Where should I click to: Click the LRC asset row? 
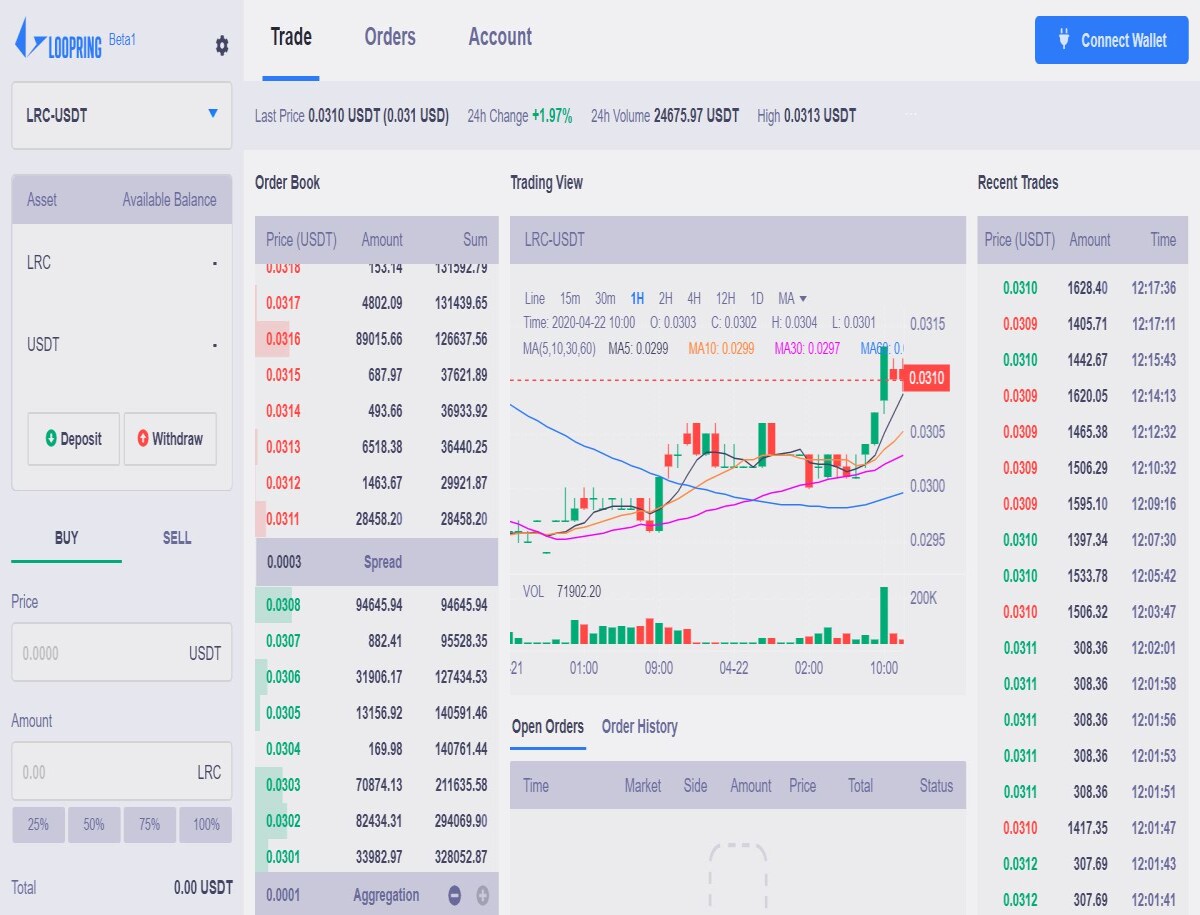pos(122,263)
